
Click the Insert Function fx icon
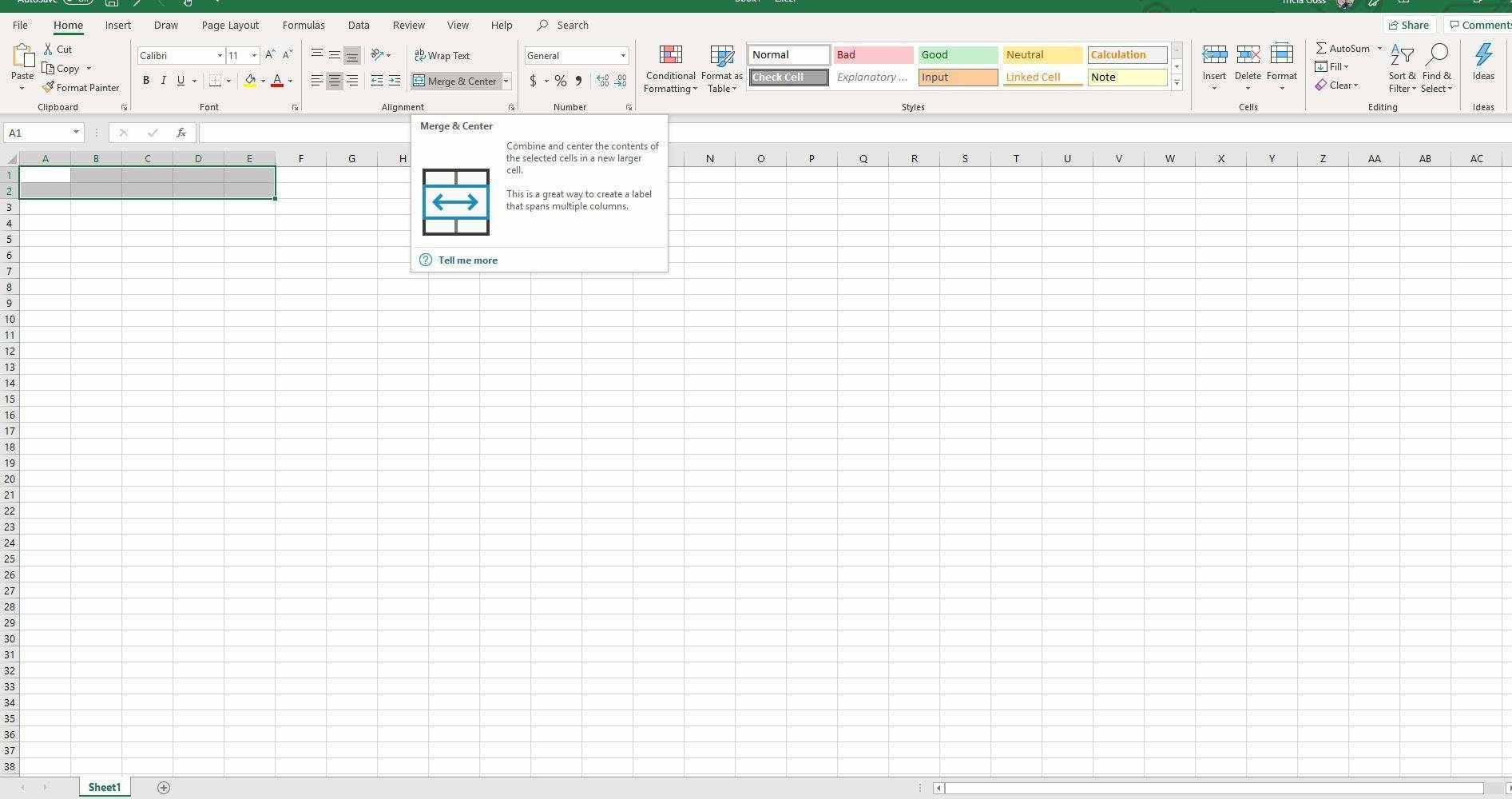pyautogui.click(x=181, y=133)
